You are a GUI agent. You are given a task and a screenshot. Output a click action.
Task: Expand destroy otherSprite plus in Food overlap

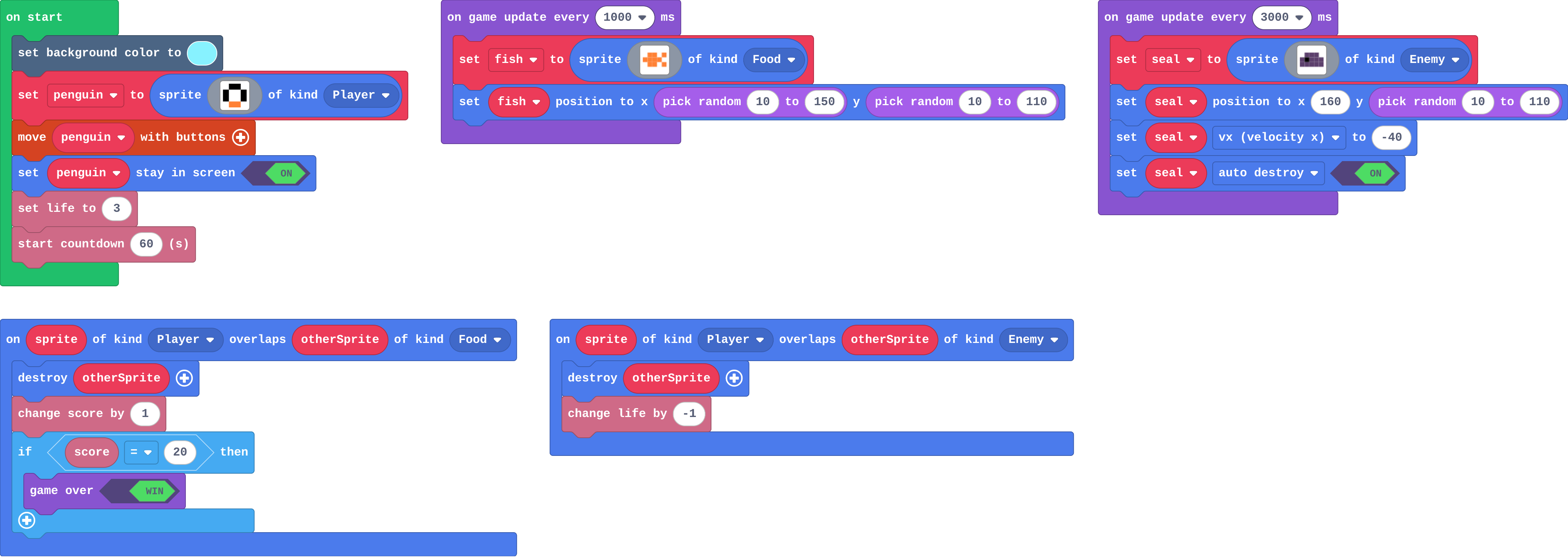click(x=184, y=378)
